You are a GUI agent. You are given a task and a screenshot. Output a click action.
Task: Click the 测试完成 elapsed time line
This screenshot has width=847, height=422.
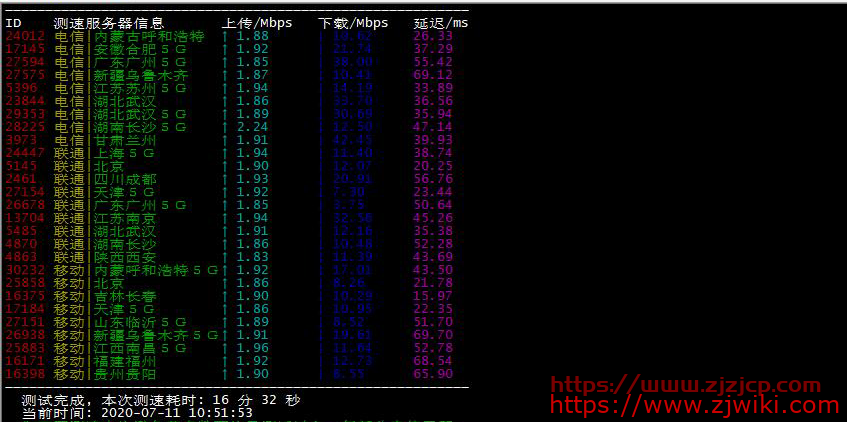click(x=160, y=399)
